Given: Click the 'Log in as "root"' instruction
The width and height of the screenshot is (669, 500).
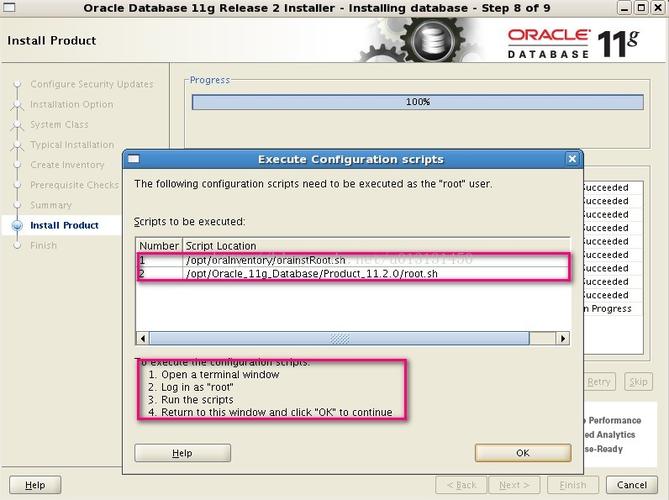Looking at the screenshot, I should [x=191, y=387].
